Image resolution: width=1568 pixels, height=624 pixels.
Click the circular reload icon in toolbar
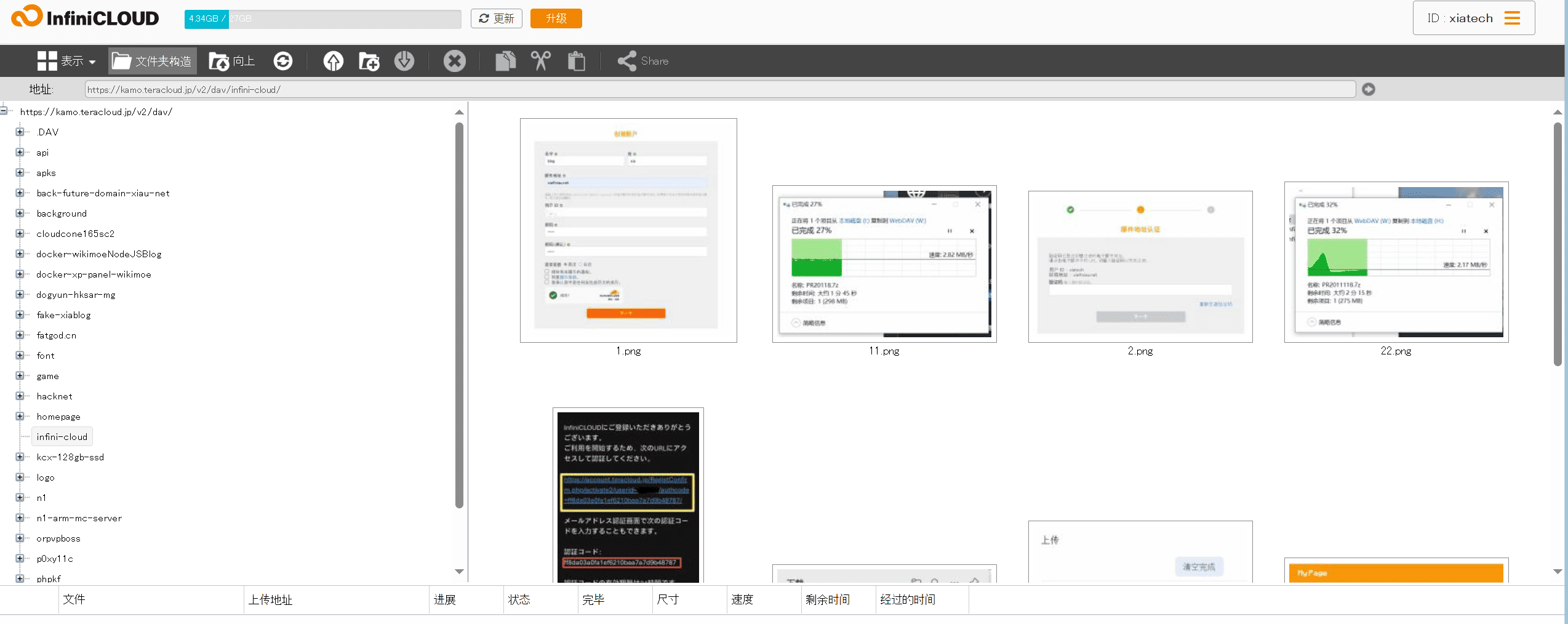[x=283, y=61]
